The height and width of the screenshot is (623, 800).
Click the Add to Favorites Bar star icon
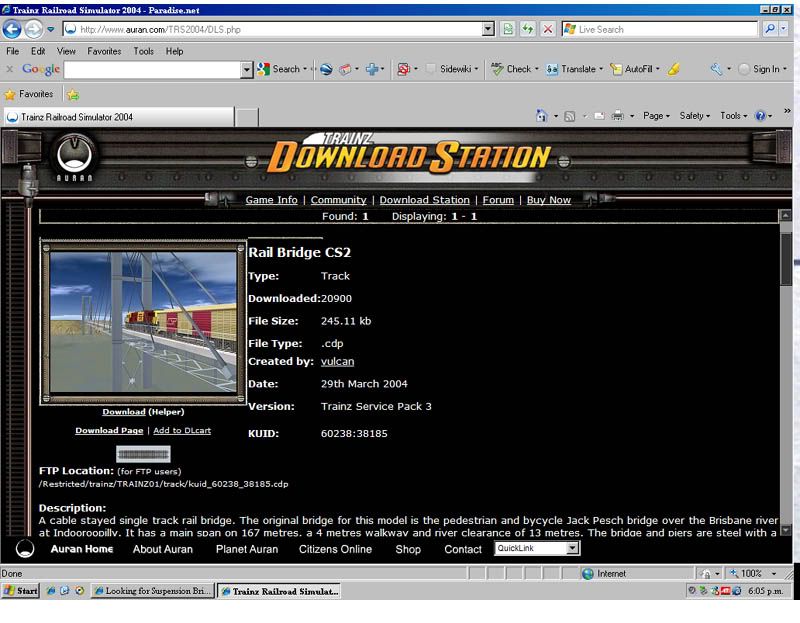pyautogui.click(x=73, y=95)
